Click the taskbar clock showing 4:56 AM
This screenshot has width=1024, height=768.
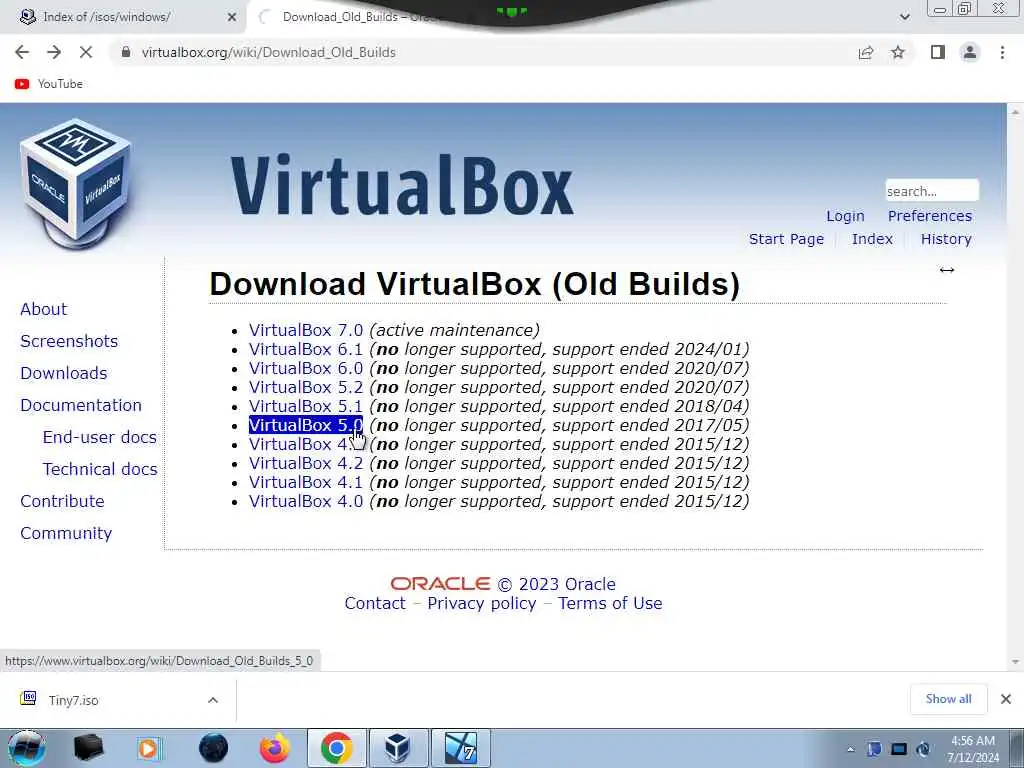click(x=973, y=749)
